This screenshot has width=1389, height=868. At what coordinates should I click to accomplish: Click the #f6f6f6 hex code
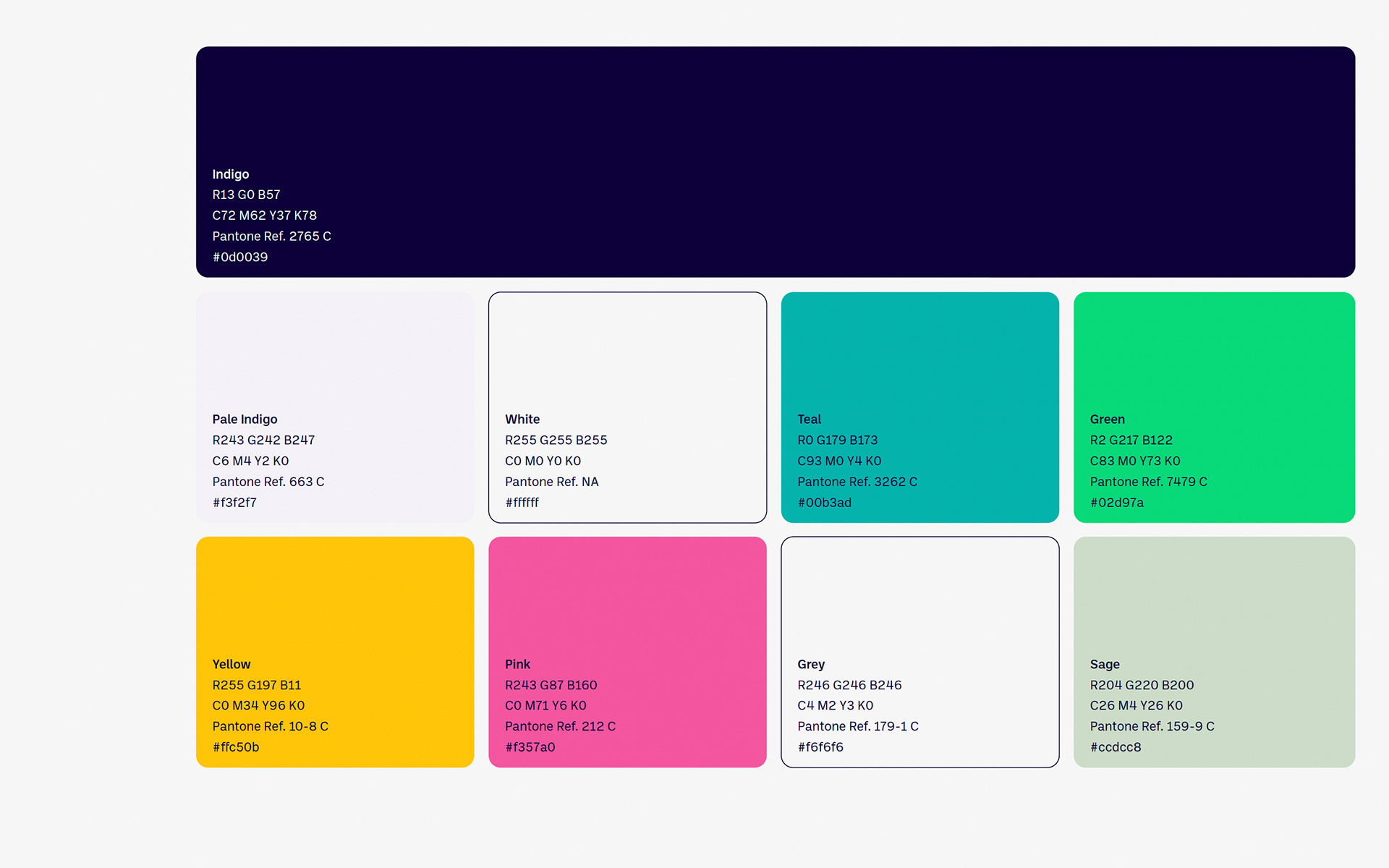[x=820, y=747]
